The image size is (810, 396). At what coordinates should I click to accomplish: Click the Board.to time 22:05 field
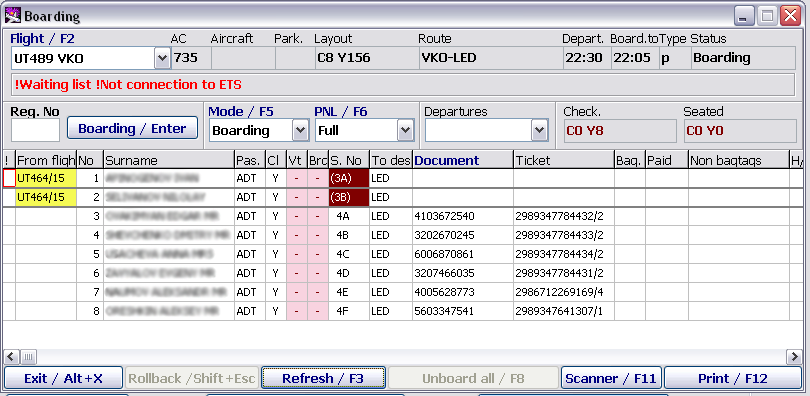click(634, 58)
